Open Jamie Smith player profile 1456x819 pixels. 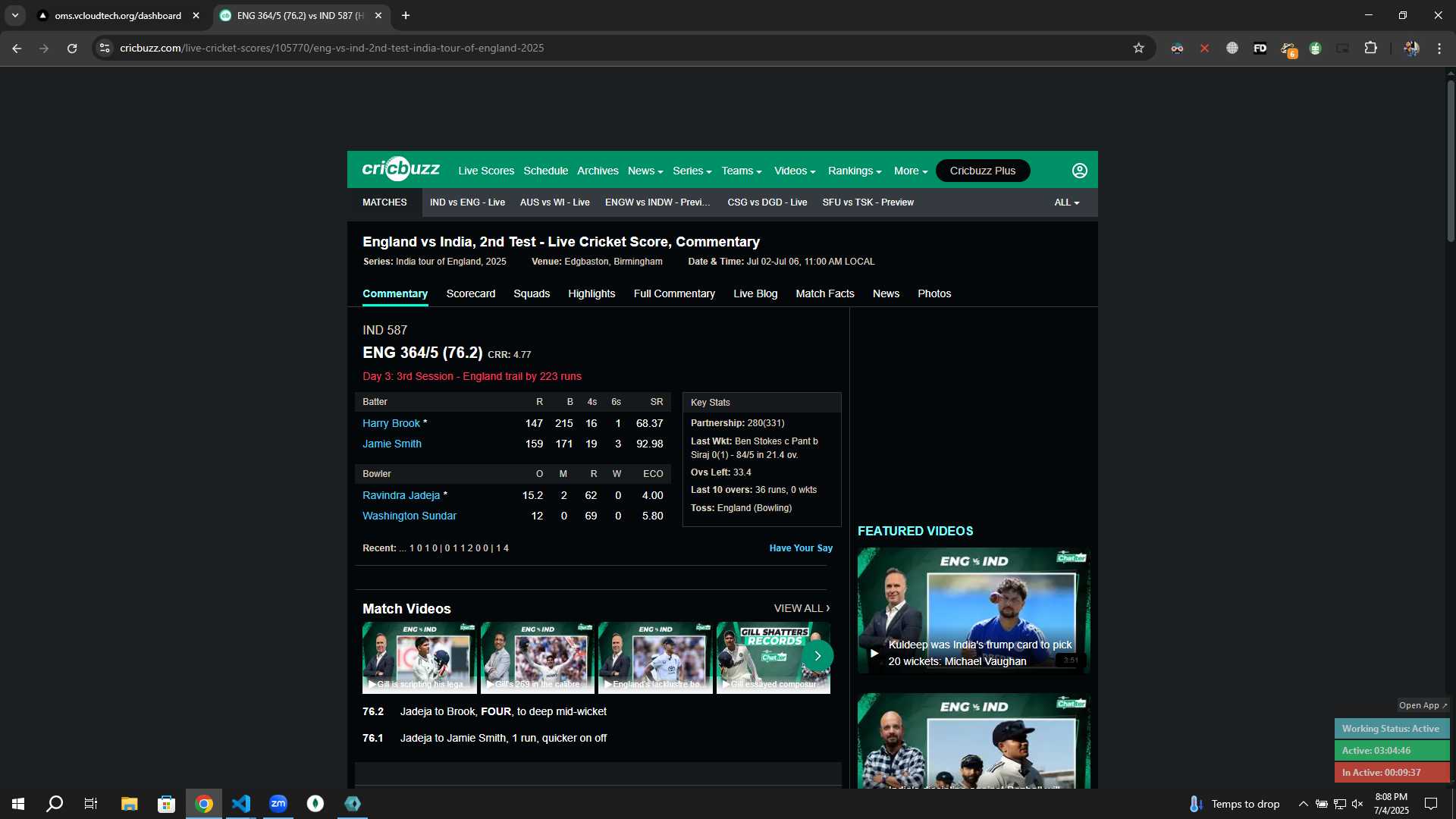[x=391, y=444]
